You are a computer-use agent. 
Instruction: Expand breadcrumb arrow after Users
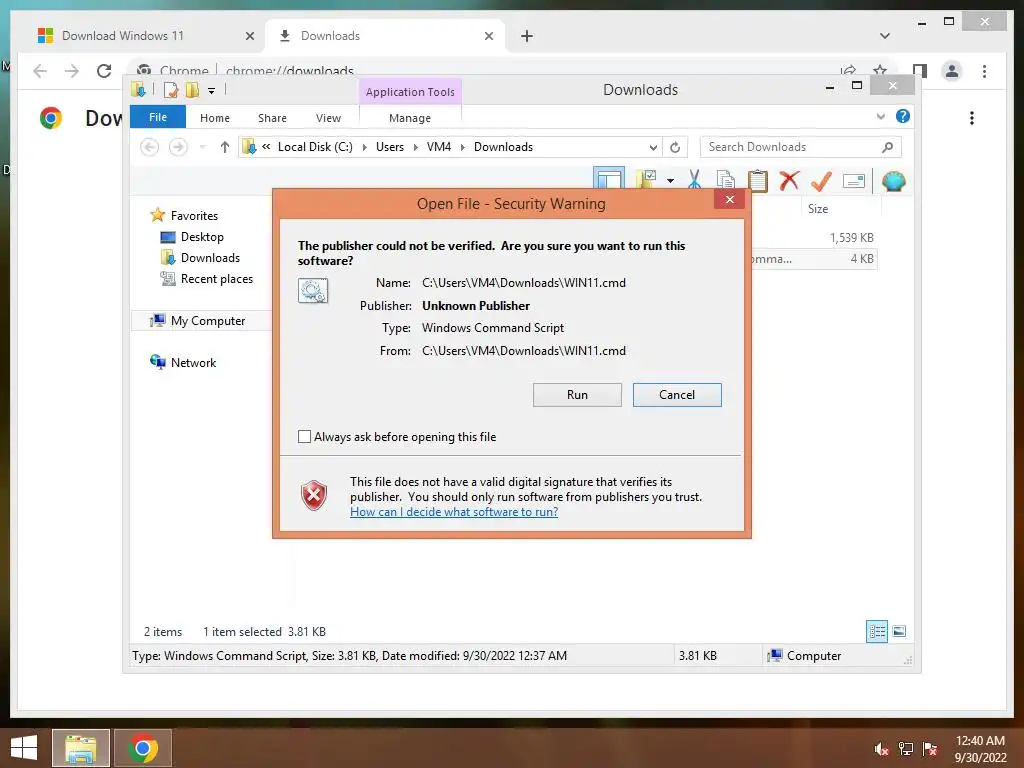pyautogui.click(x=415, y=147)
